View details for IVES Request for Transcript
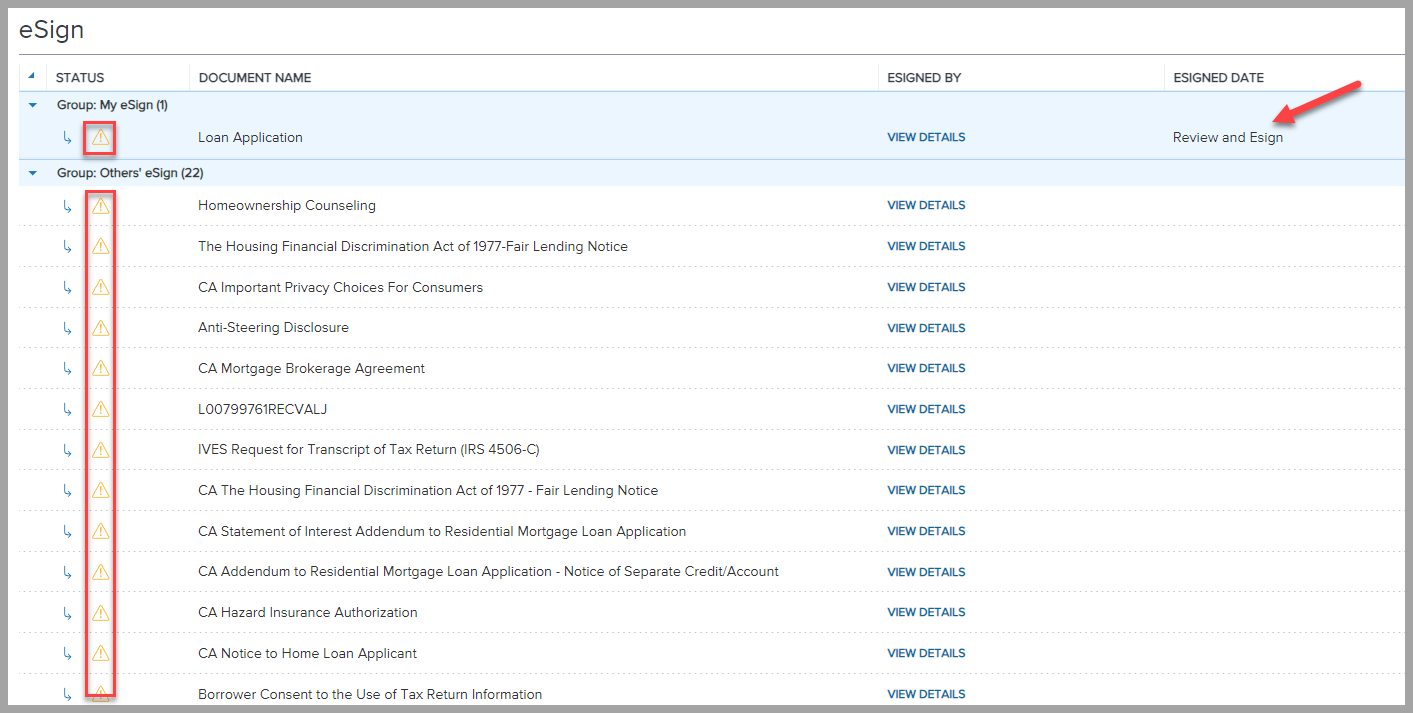The height and width of the screenshot is (713, 1413). [926, 450]
